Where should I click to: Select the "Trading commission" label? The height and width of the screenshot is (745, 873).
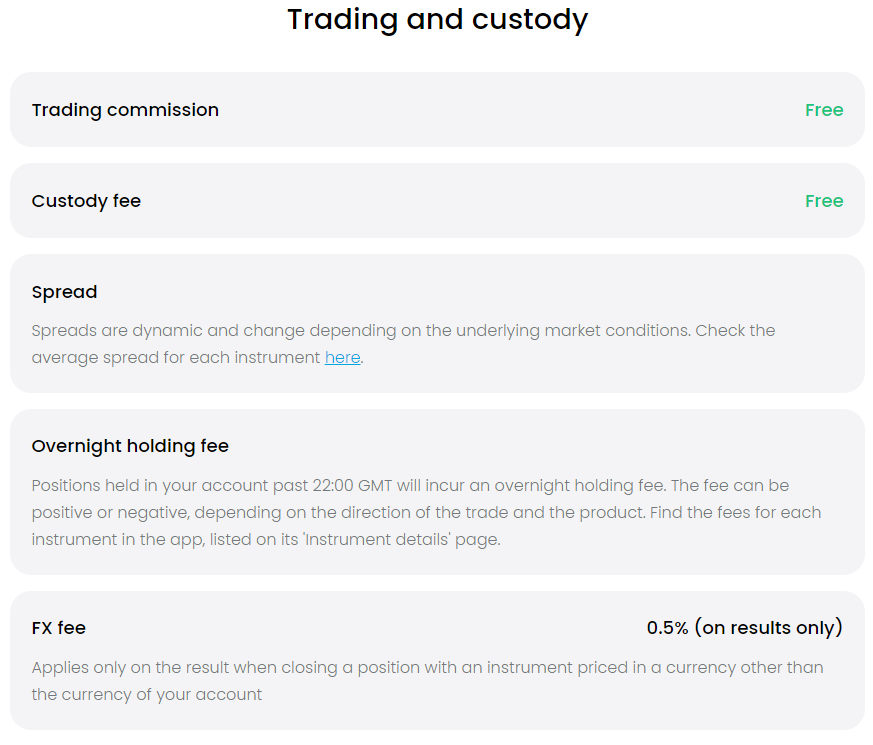pos(125,110)
